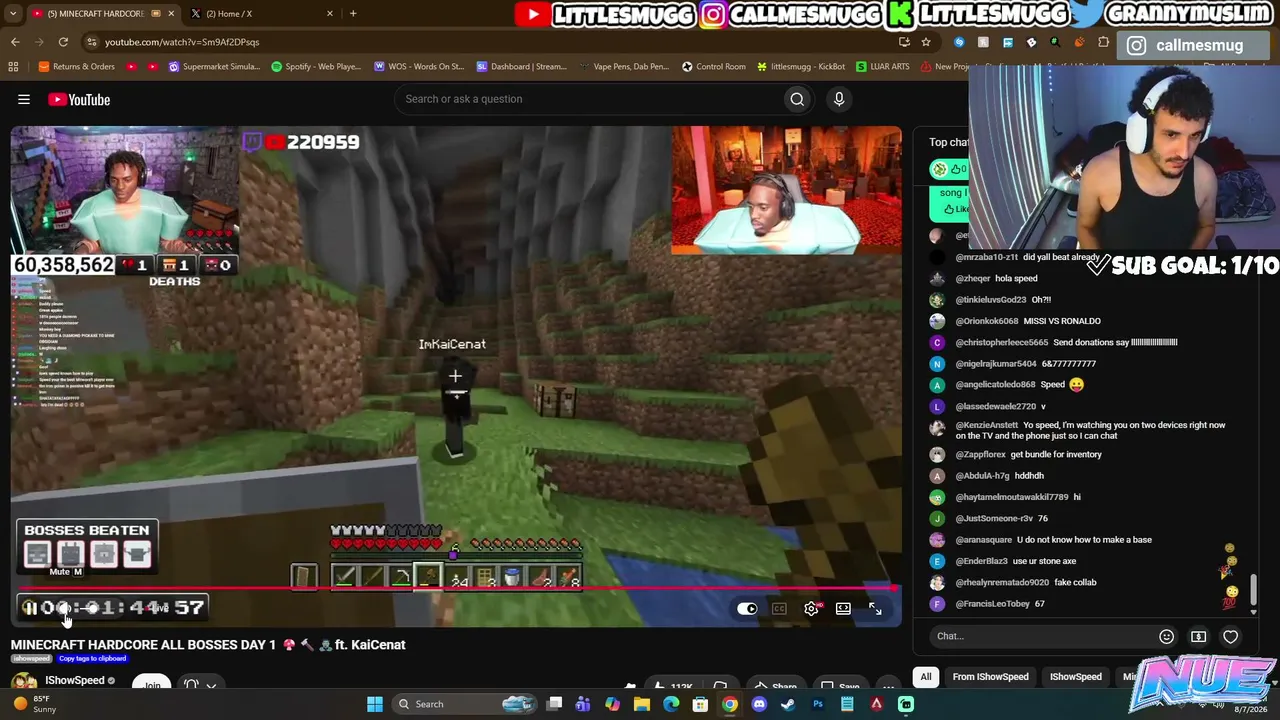This screenshot has height=720, width=1280.
Task: Seek on the red video progress bar
Action: coord(455,589)
